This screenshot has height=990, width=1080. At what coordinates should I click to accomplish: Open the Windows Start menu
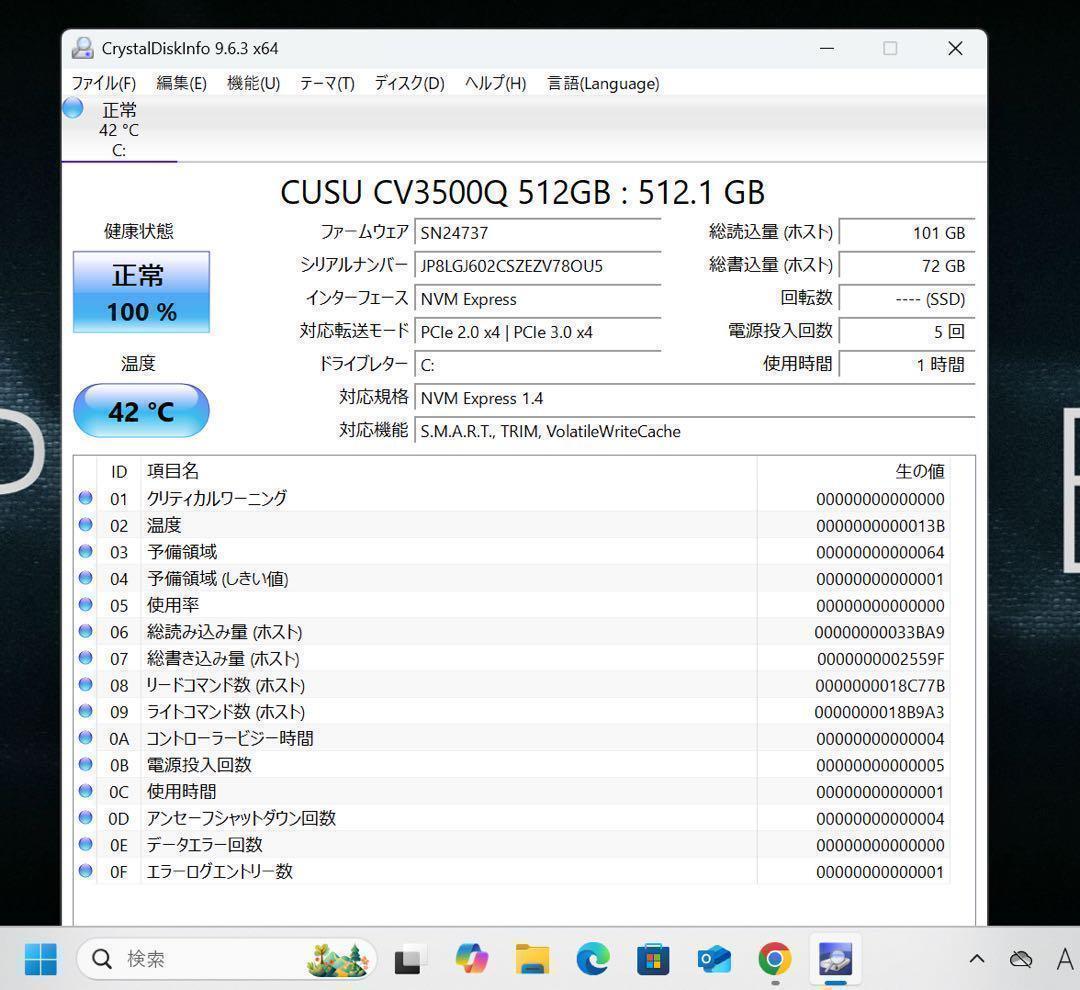tap(41, 958)
